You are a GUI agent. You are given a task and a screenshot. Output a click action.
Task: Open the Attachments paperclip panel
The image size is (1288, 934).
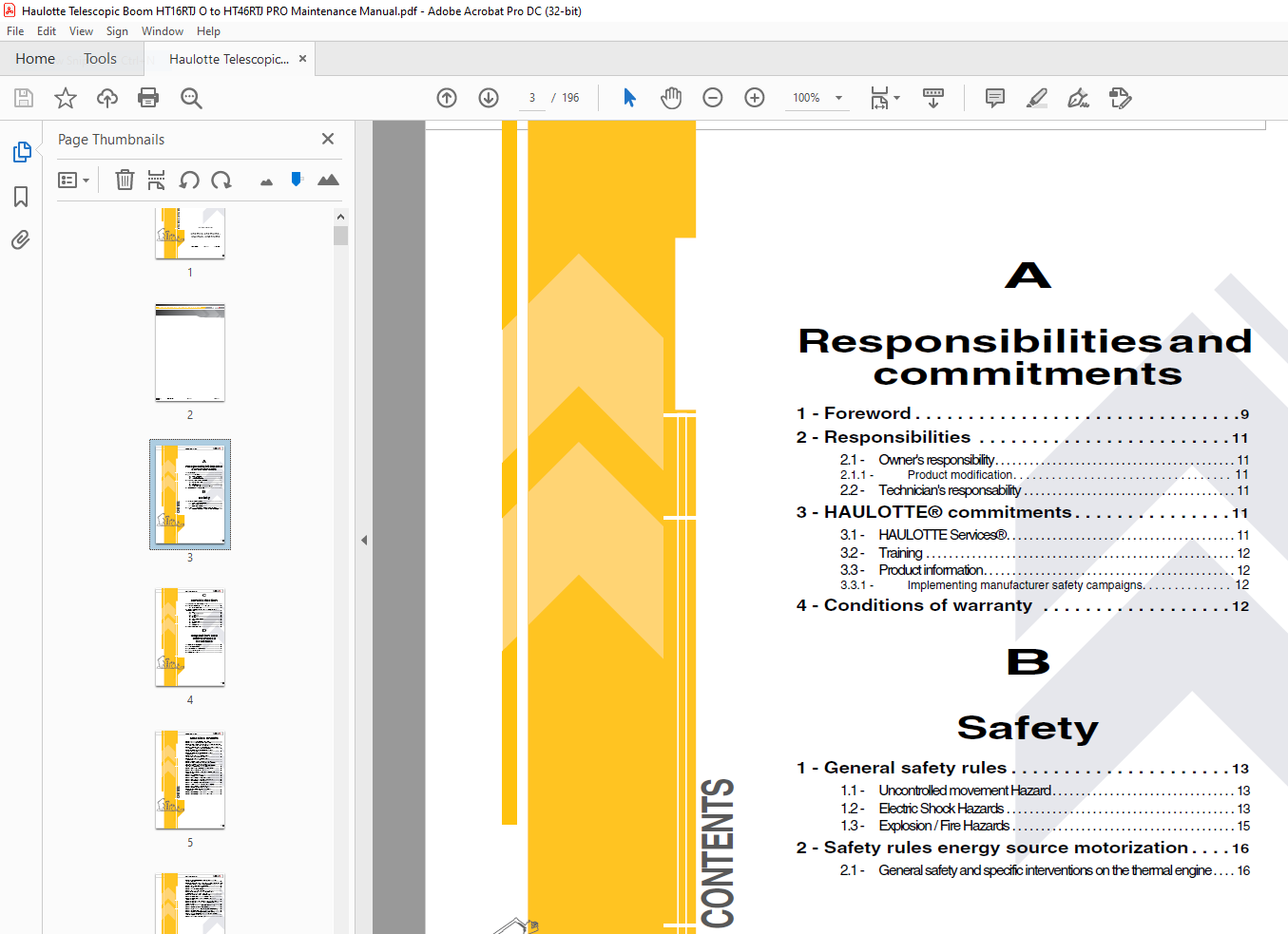(21, 239)
